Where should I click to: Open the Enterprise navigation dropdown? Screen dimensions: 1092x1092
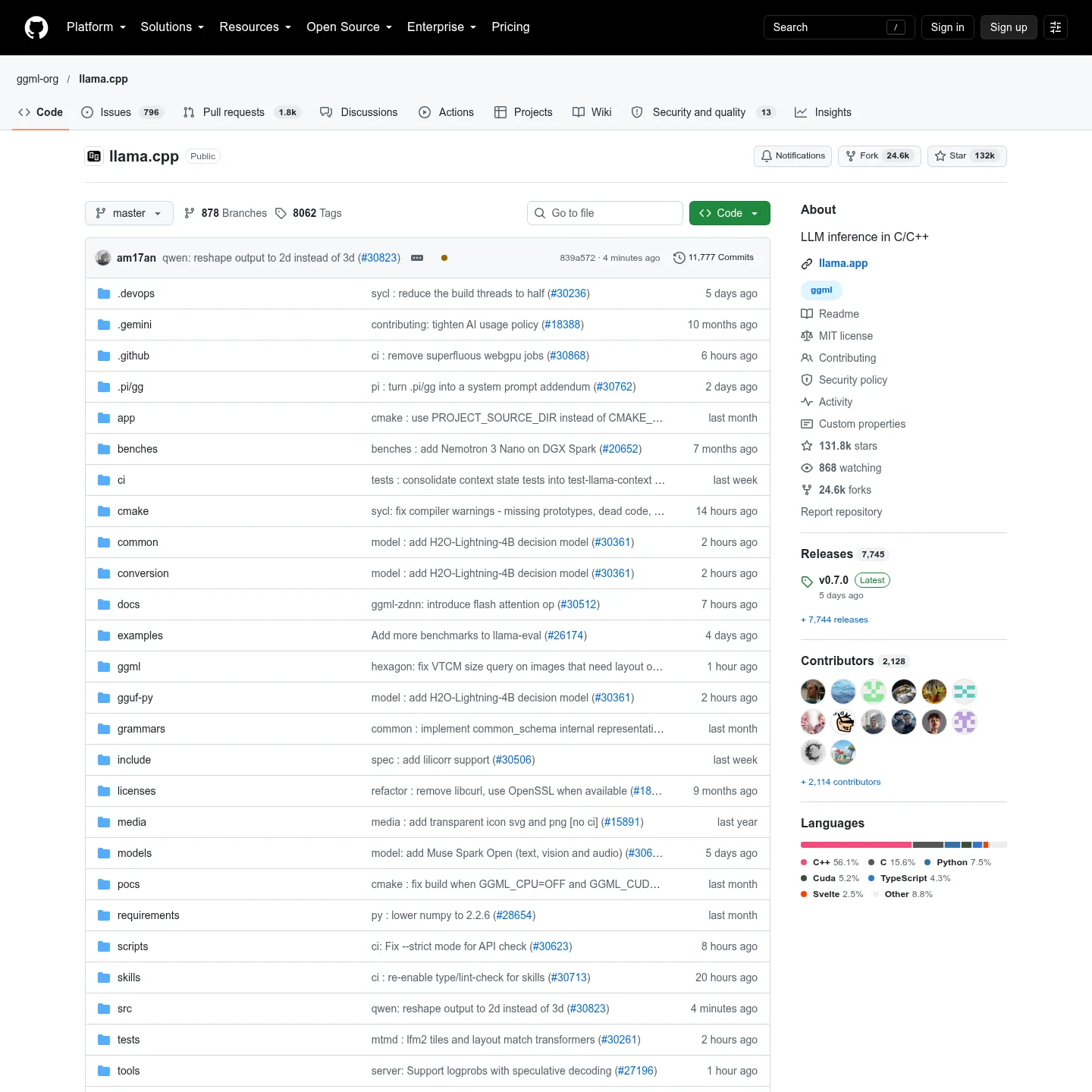(x=442, y=27)
